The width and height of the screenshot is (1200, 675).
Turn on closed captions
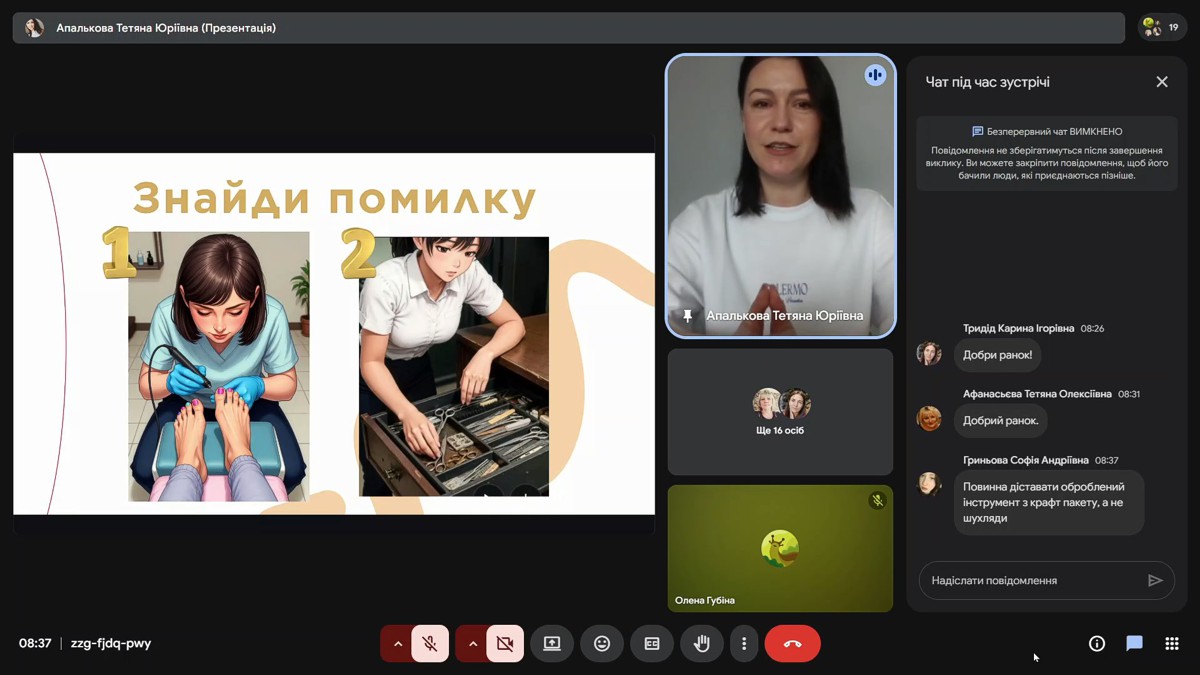point(652,644)
